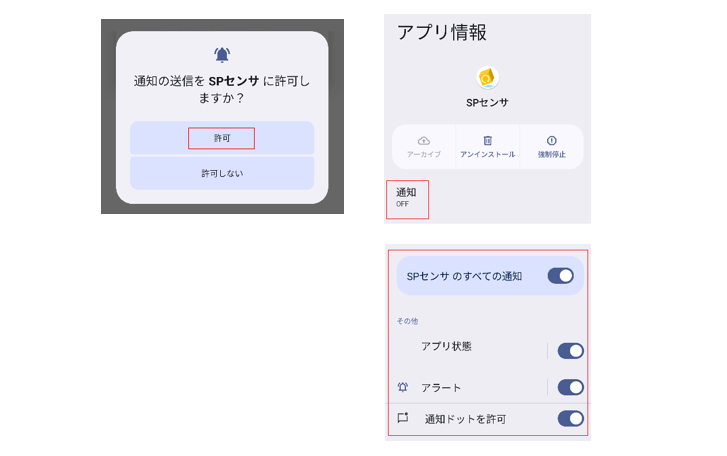Image resolution: width=727 pixels, height=456 pixels.
Task: Tap the アーカイブ cloud upload icon
Action: point(424,140)
